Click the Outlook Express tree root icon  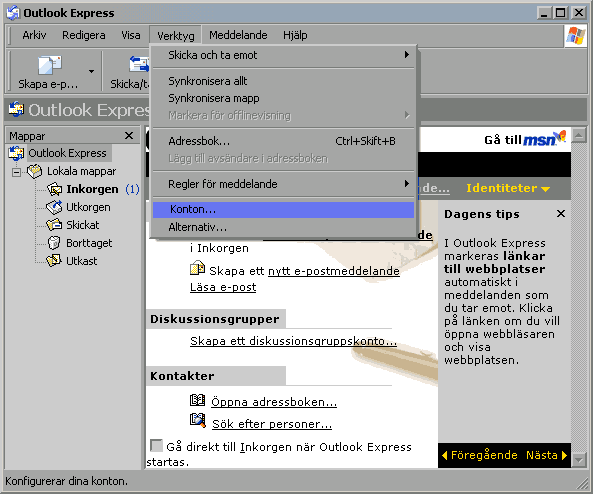(16, 153)
